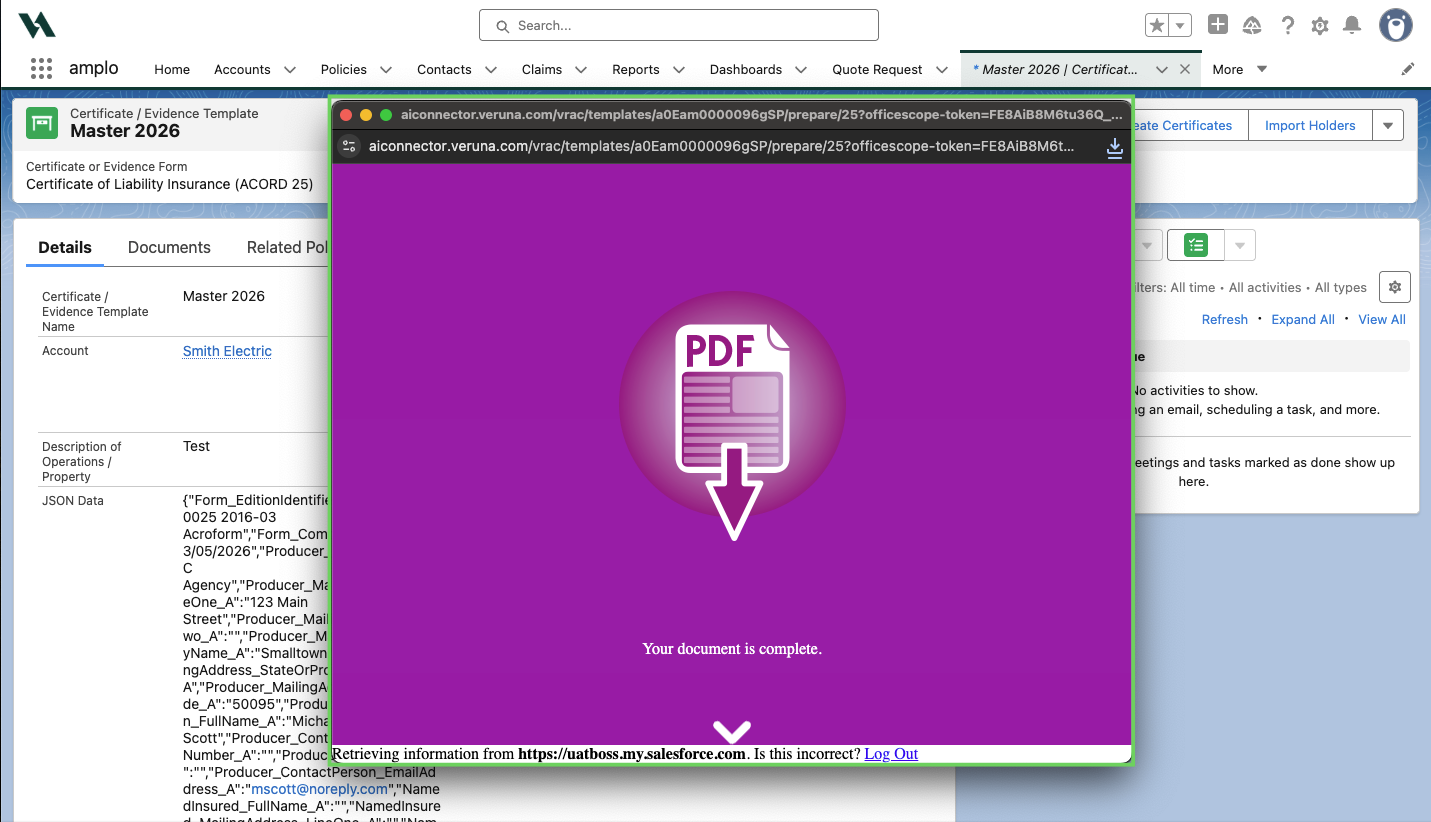Open the Reports tab

[x=636, y=69]
